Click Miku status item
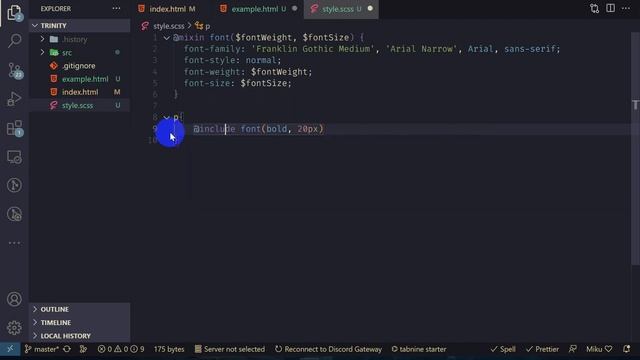 tap(599, 349)
